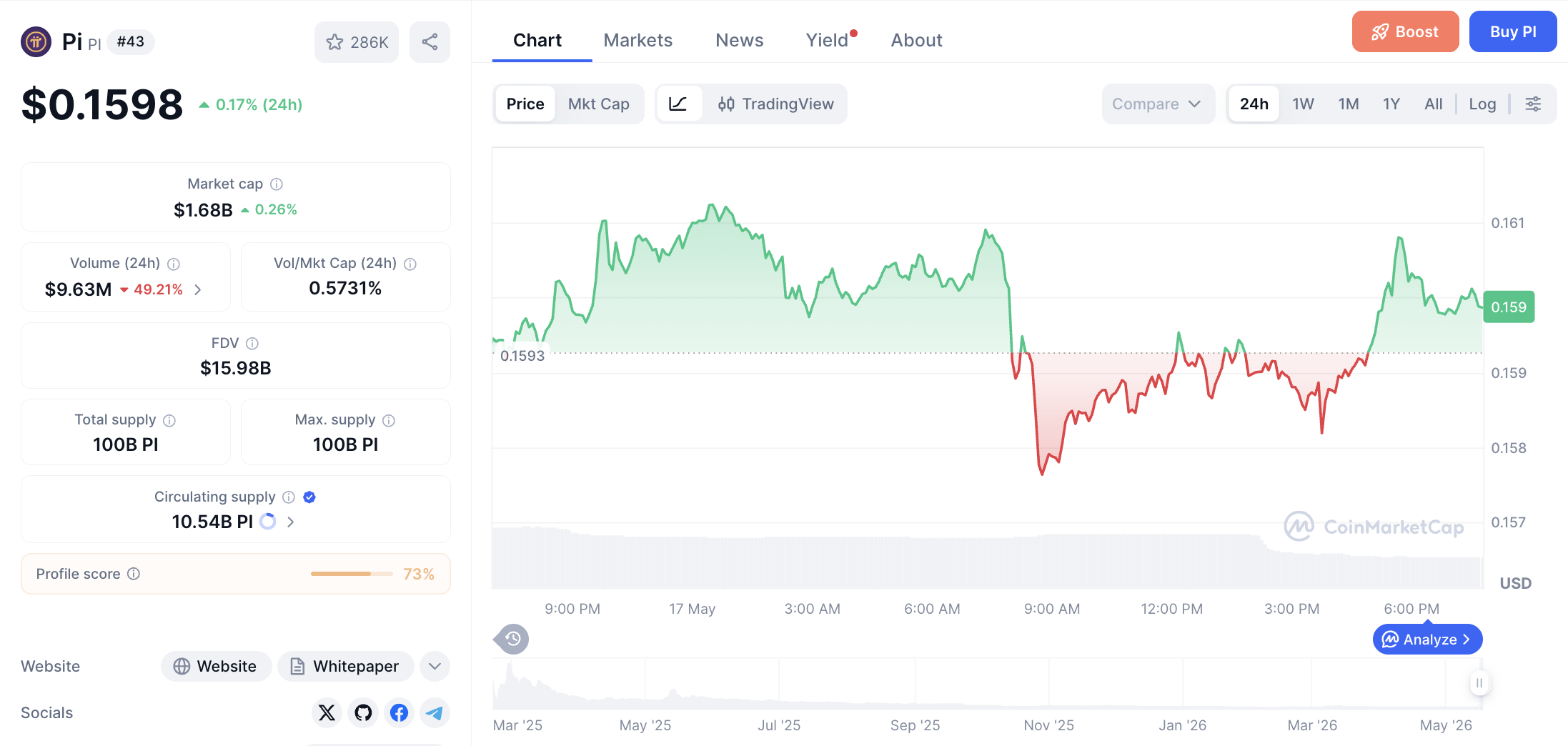Click the FDV info icon
This screenshot has width=1568, height=746.
pos(252,344)
